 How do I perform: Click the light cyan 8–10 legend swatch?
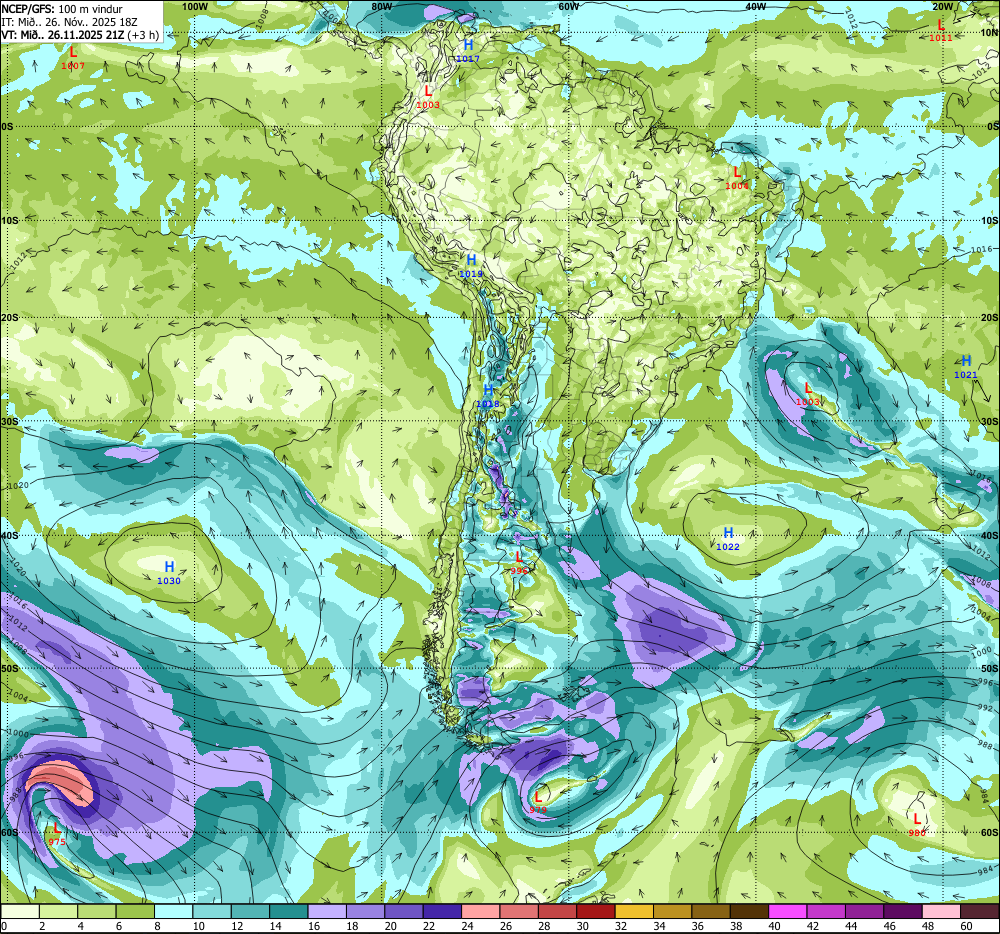[x=173, y=911]
